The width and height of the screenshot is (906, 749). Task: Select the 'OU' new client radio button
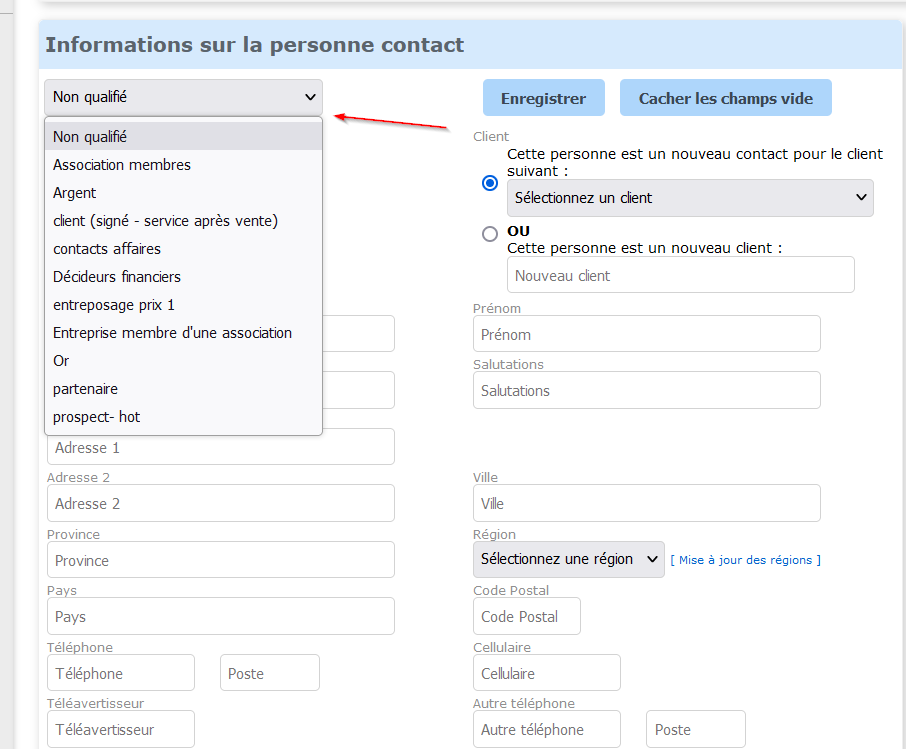tap(490, 234)
